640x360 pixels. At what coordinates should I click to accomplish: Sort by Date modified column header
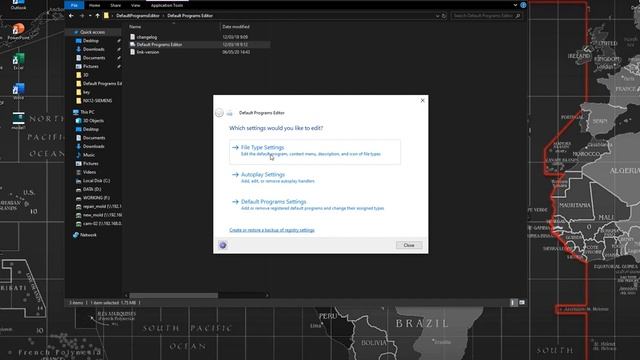pyautogui.click(x=236, y=27)
